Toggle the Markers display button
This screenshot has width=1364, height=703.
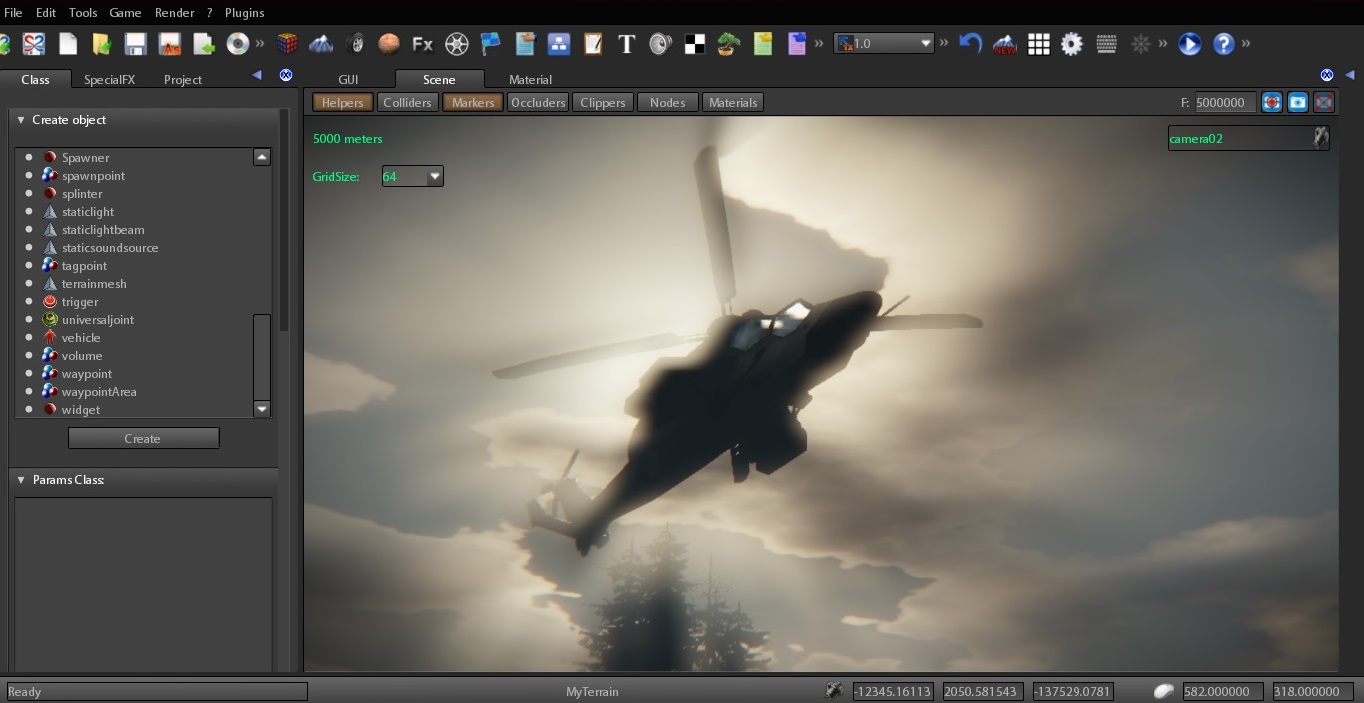(x=473, y=102)
